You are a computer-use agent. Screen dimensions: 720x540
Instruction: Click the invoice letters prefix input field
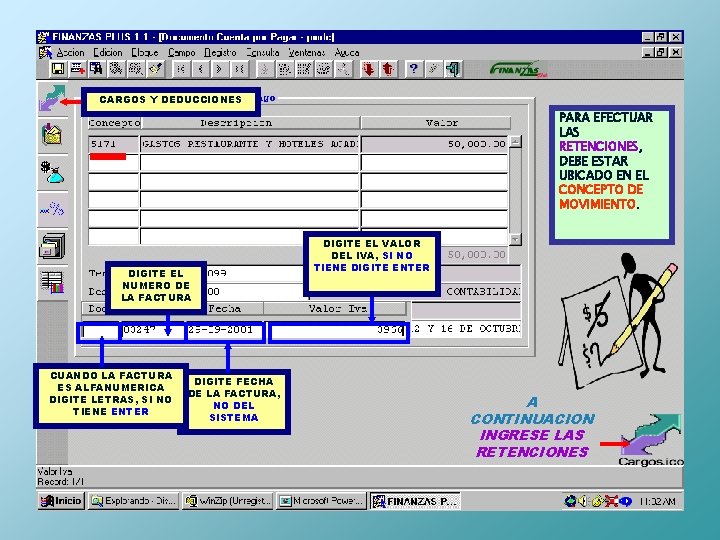point(100,331)
